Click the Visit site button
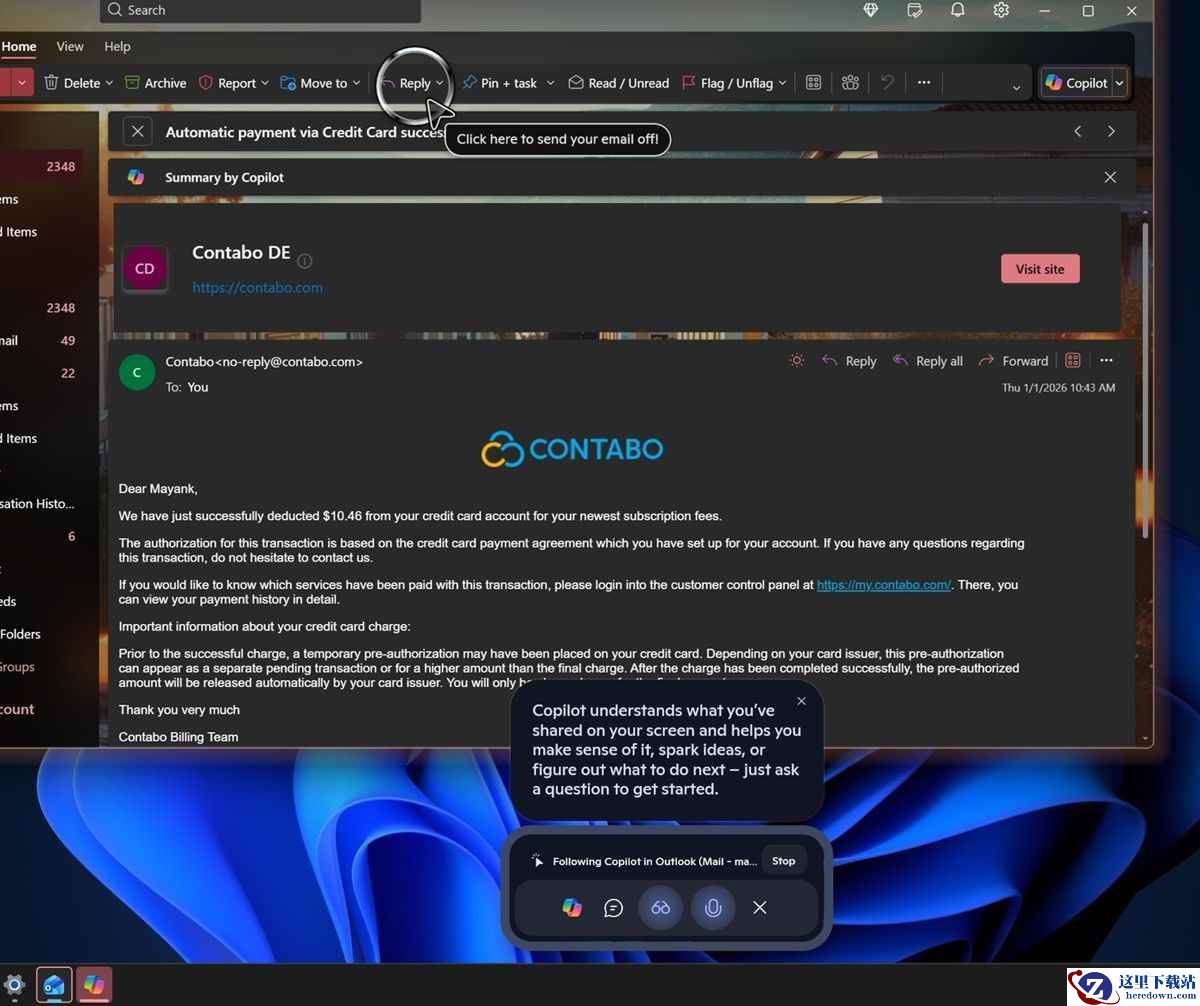The image size is (1200, 1006). point(1040,269)
